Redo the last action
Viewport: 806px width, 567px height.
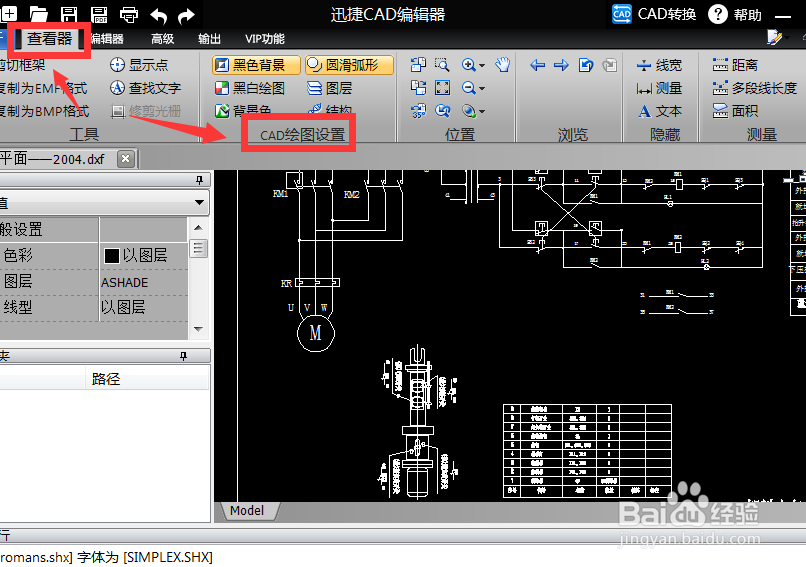(186, 16)
